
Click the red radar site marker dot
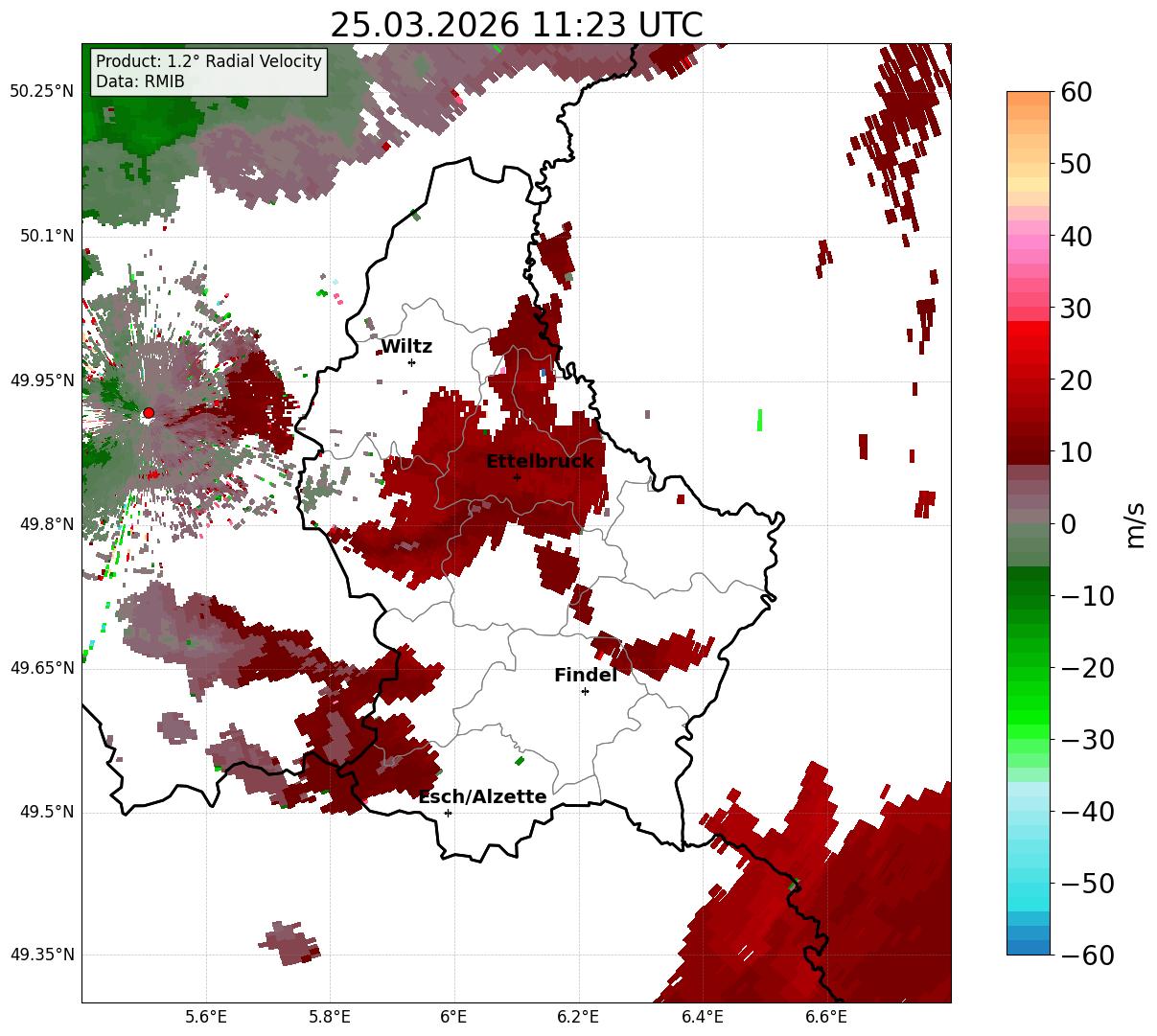click(148, 413)
